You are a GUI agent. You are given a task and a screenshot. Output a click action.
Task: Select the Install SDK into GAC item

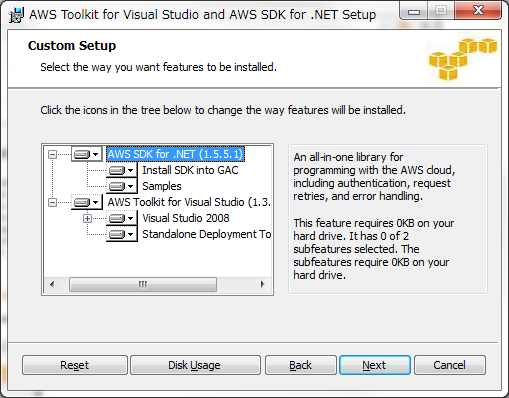tap(190, 170)
